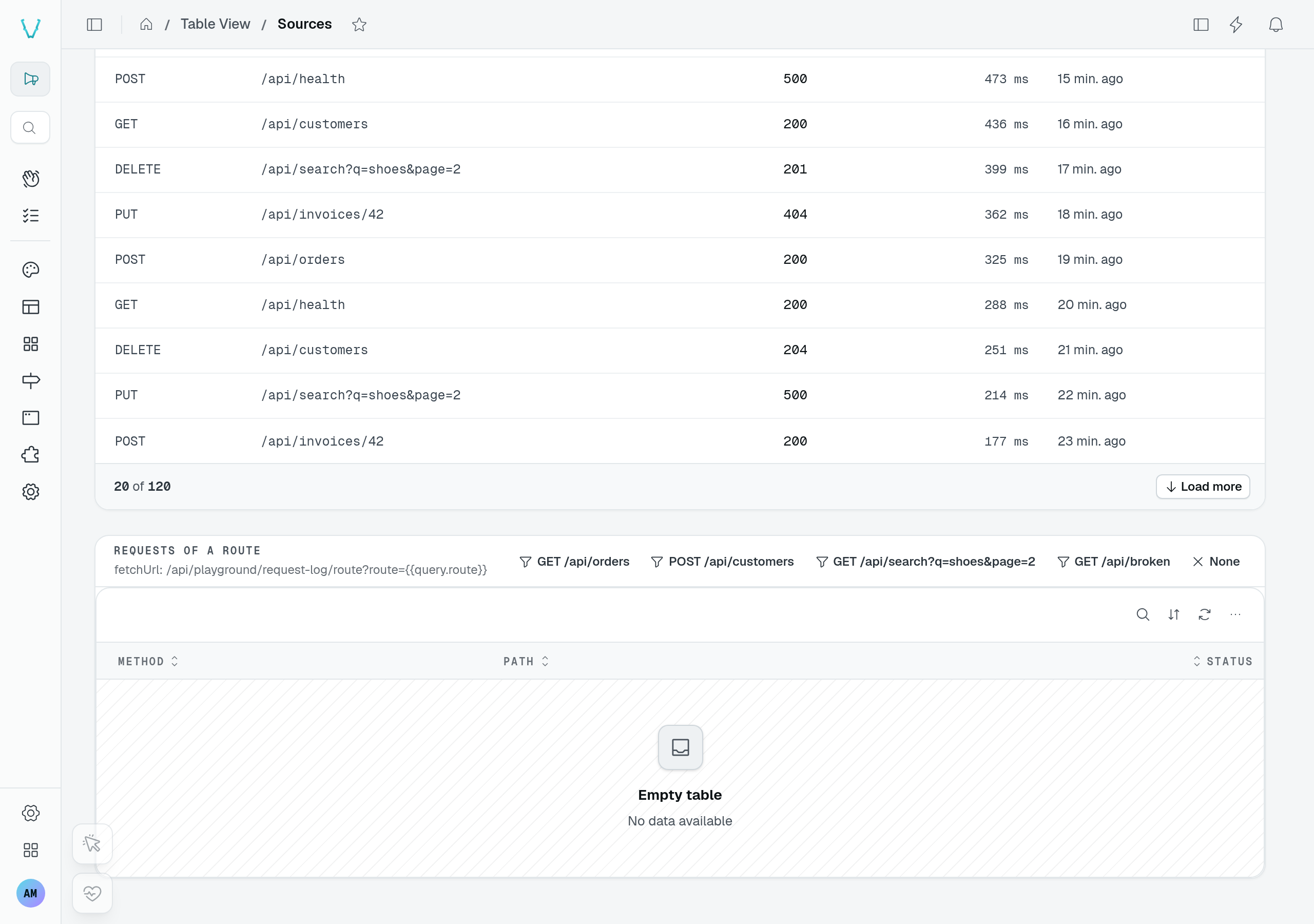Click the fetchUrl description text

300,570
